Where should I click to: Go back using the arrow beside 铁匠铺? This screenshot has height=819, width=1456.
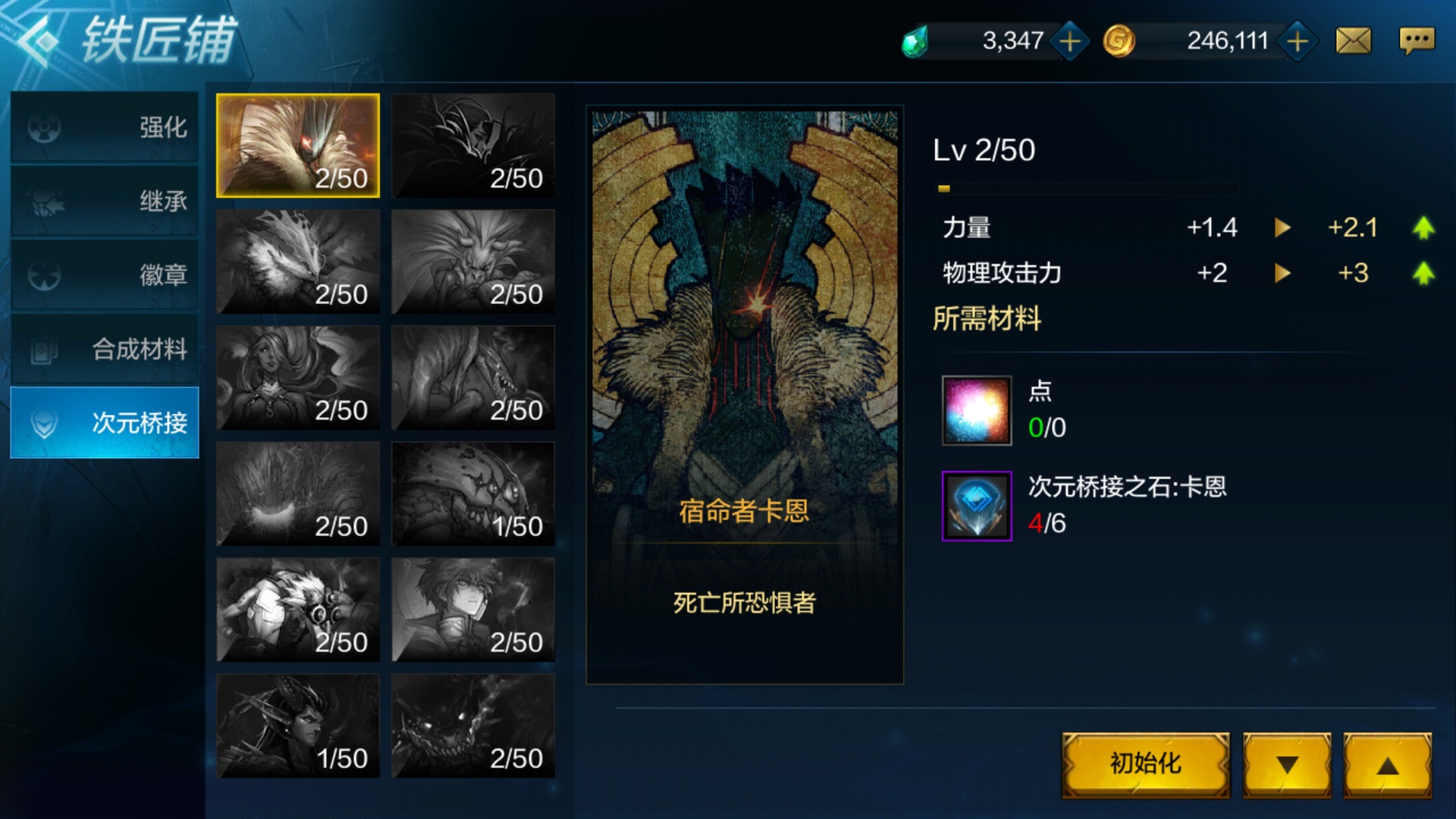(x=36, y=42)
